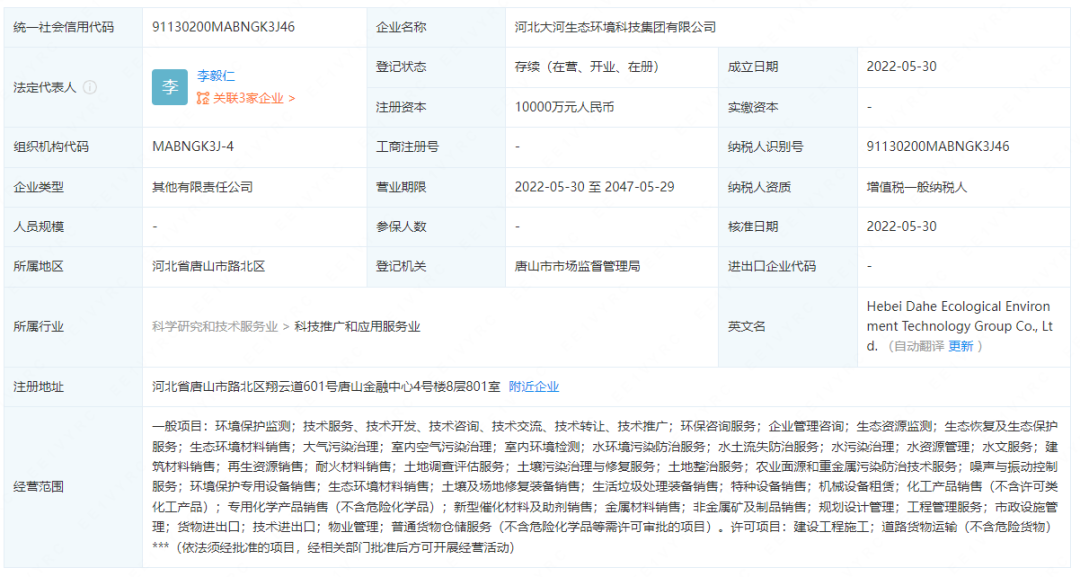
Task: Click the 实缴资本 label
Action: 753,107
